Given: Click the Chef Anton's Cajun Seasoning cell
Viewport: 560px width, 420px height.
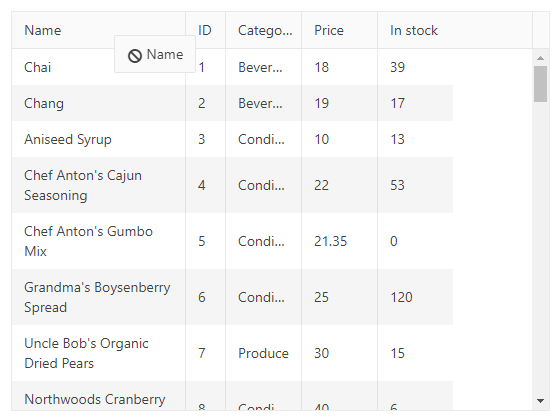Looking at the screenshot, I should click(x=99, y=185).
